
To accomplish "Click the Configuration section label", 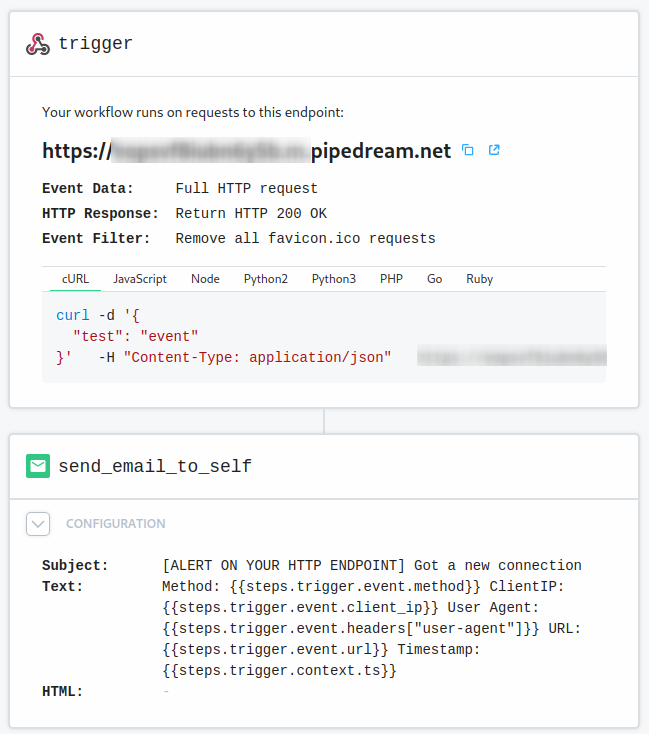I will click(x=115, y=523).
